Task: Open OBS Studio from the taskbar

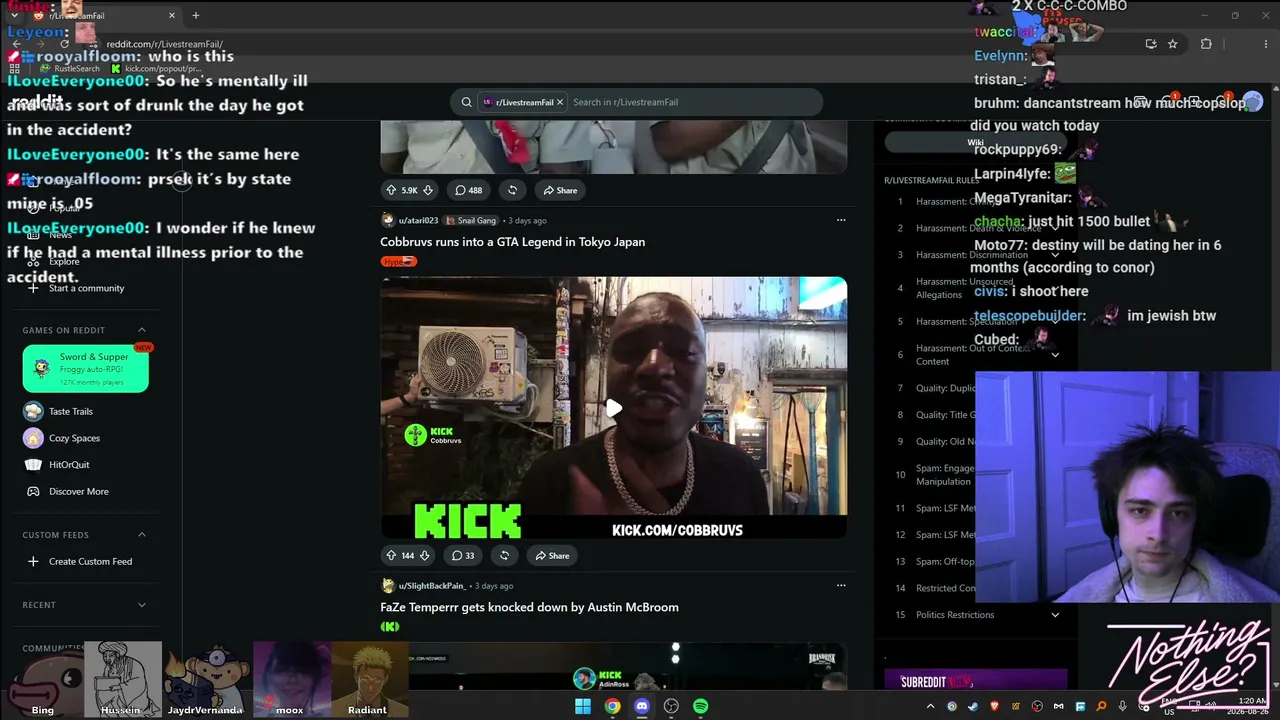Action: (671, 706)
